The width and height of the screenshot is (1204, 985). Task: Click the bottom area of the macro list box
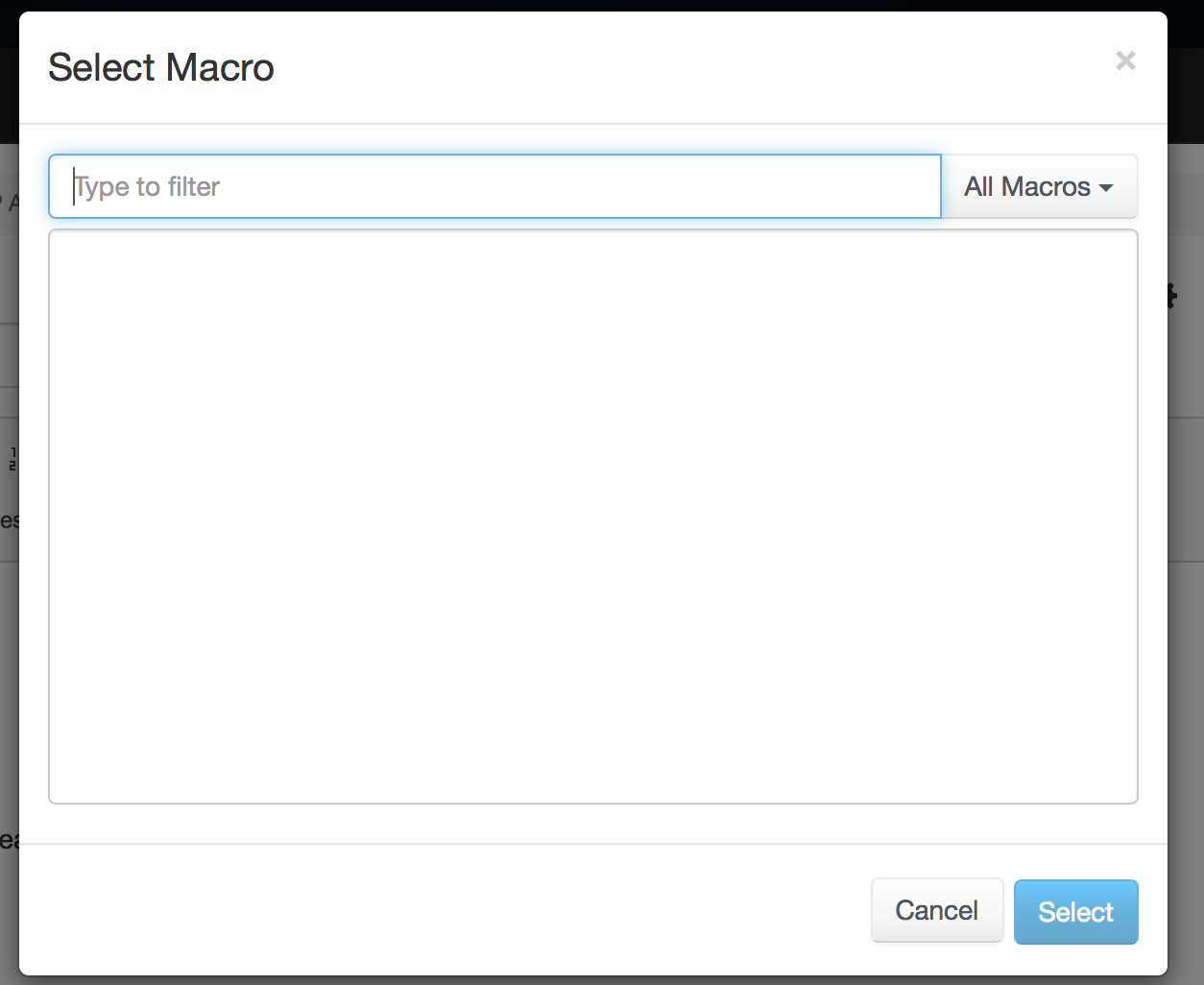point(593,768)
